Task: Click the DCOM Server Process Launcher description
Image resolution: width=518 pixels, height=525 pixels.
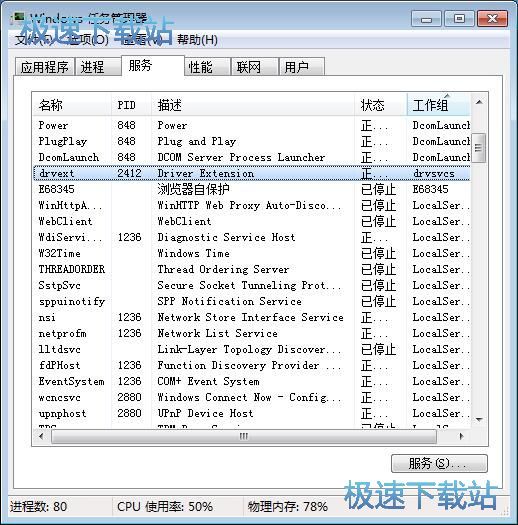Action: pos(241,157)
